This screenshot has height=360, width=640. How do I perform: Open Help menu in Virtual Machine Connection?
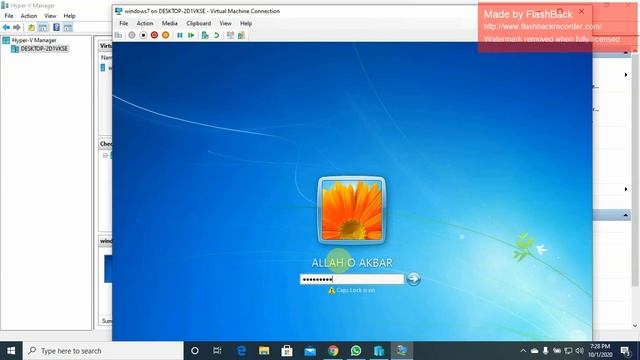coord(246,23)
